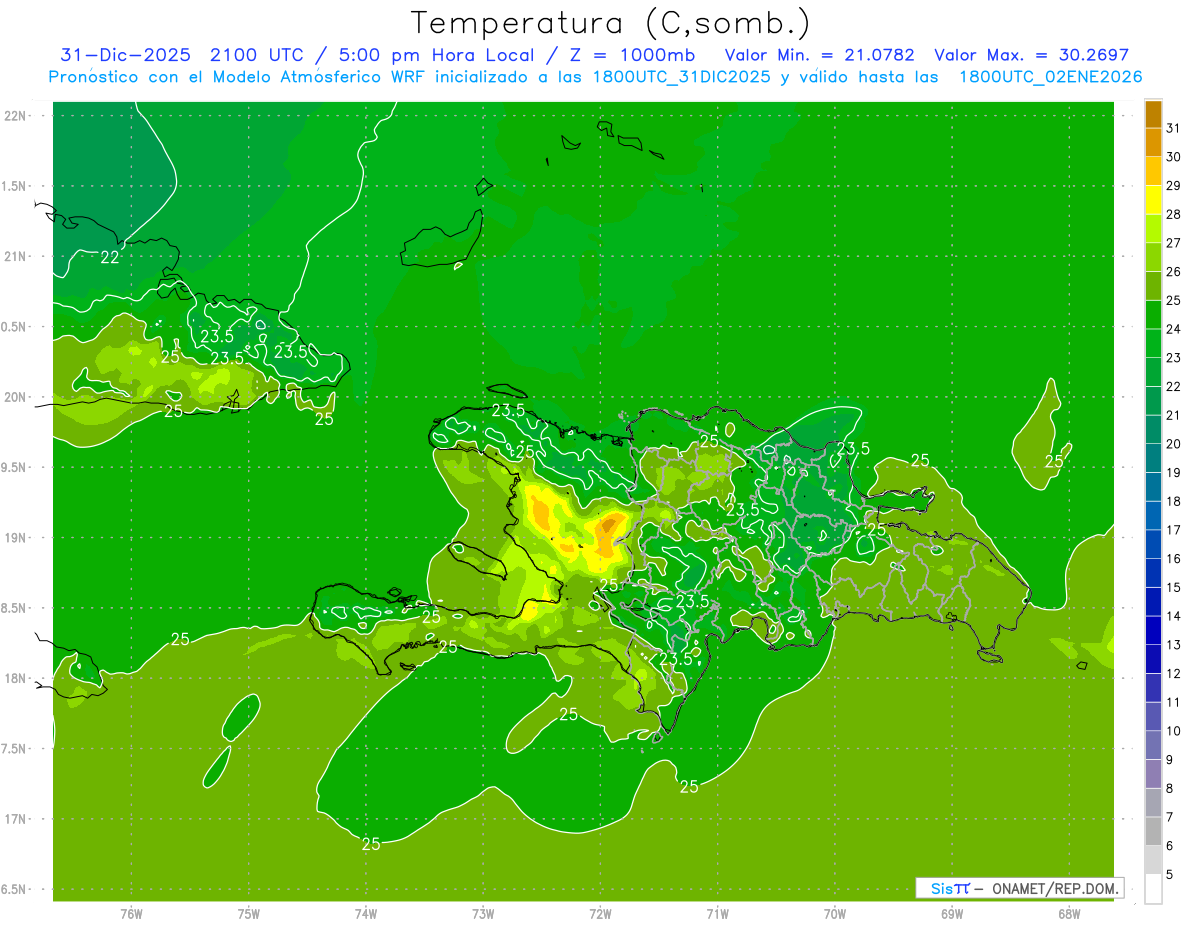Click the '68W' longitude axis label
This screenshot has height=927, width=1200.
tap(1069, 914)
